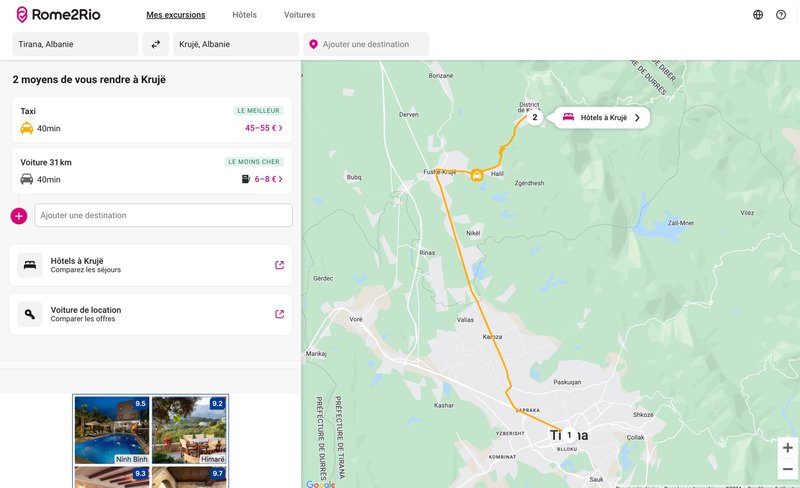Click heading 2 moyens de vous rendre à Krujë
The width and height of the screenshot is (800, 488).
click(x=89, y=79)
